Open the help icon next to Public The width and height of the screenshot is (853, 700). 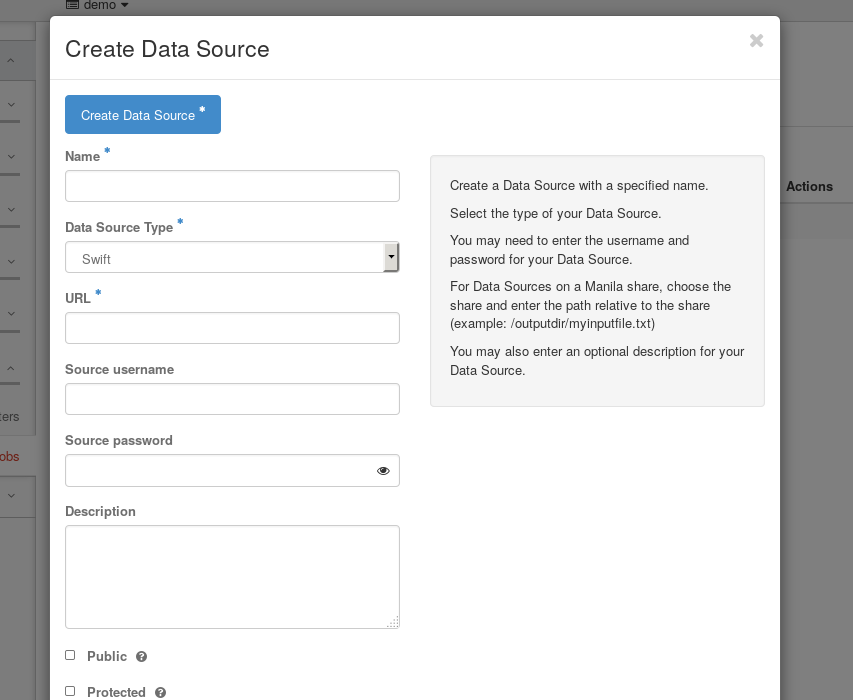pyautogui.click(x=141, y=656)
